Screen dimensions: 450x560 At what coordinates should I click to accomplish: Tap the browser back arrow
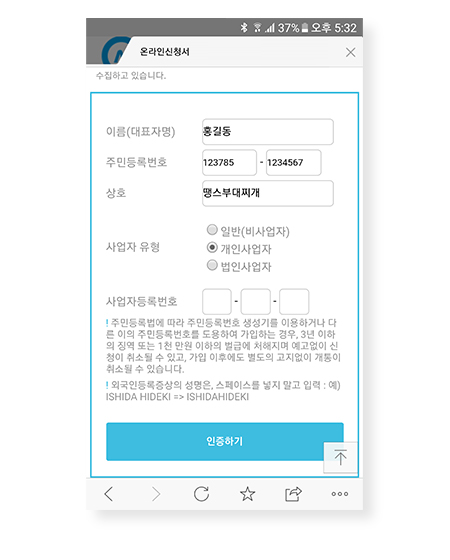(109, 494)
